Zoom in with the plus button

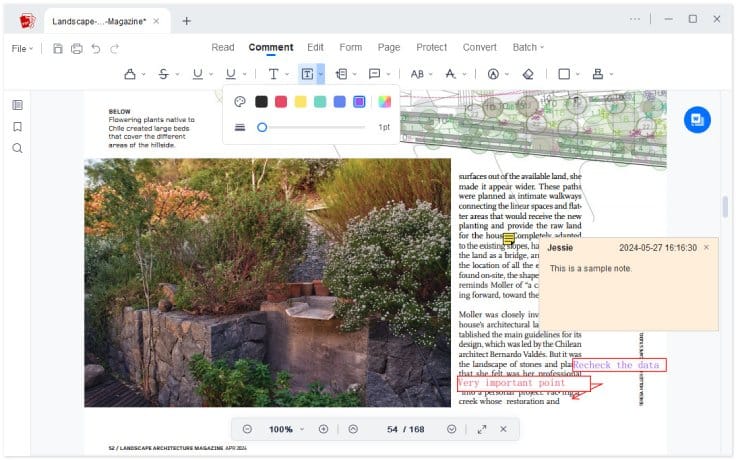pyautogui.click(x=323, y=429)
